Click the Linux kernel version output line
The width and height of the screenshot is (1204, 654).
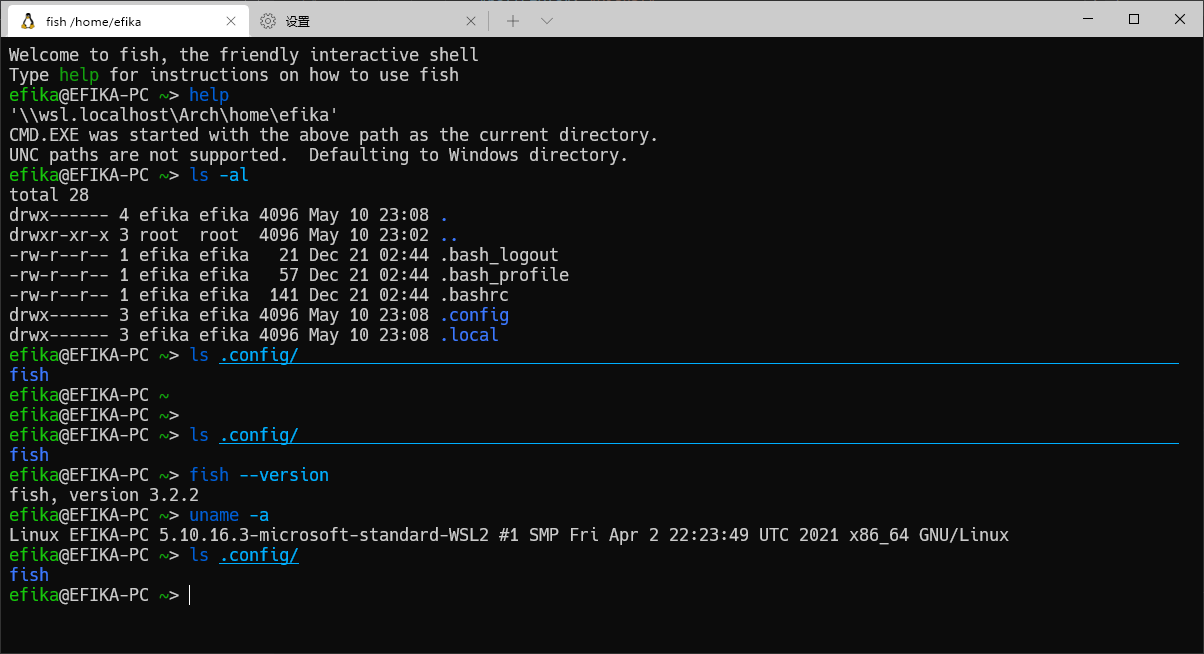[x=509, y=535]
